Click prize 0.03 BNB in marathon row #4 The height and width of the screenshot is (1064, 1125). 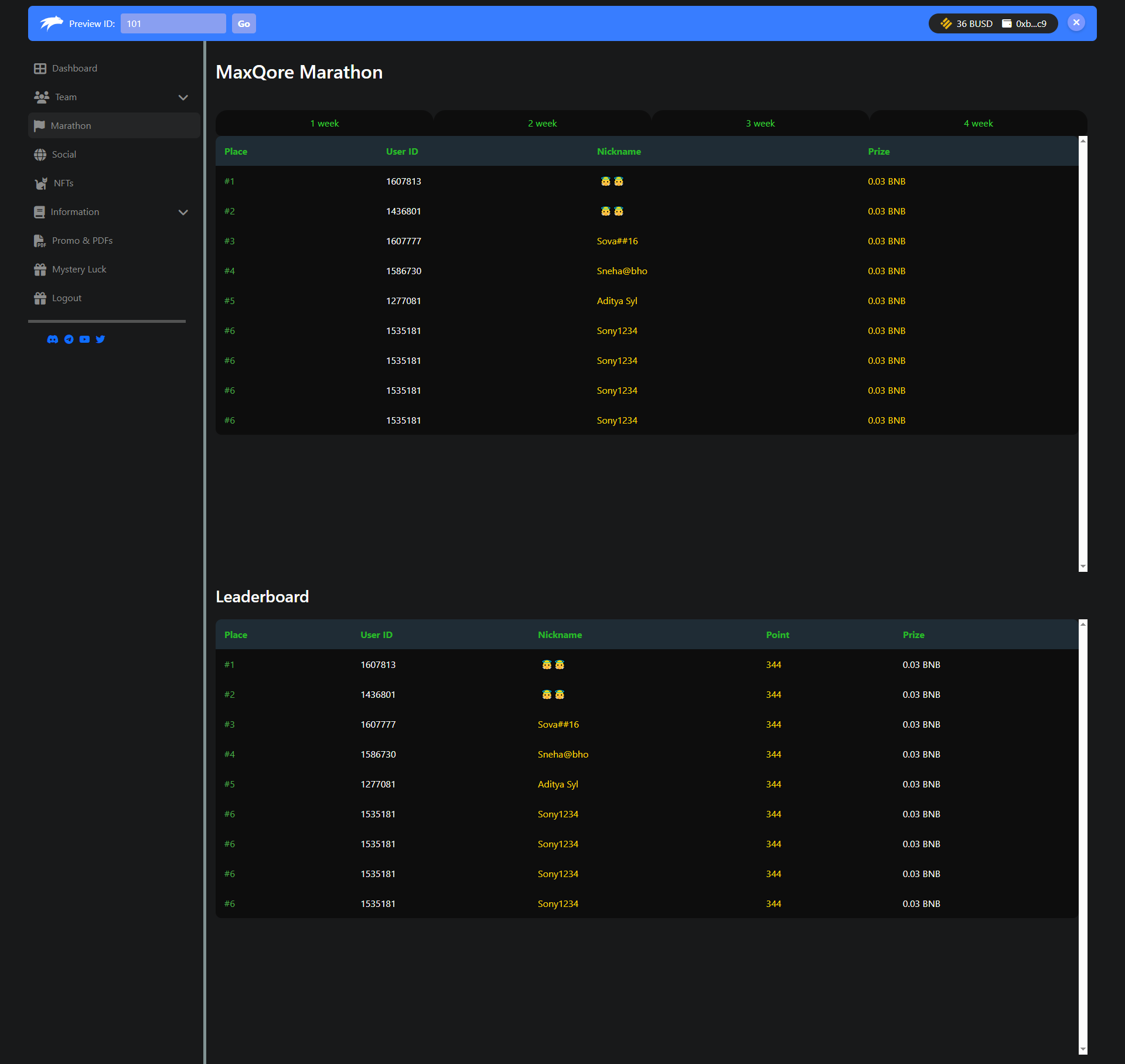pos(887,271)
